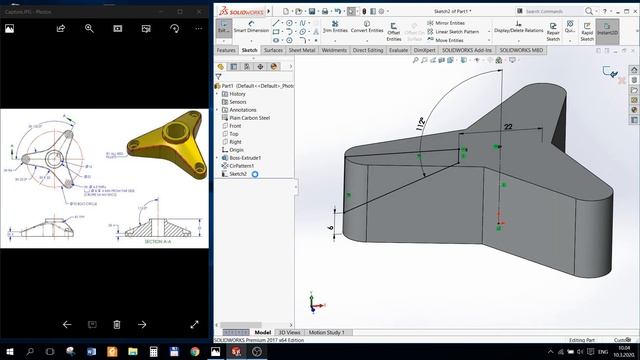
Task: Open the ConfigurationManager tab icon
Action: point(247,67)
